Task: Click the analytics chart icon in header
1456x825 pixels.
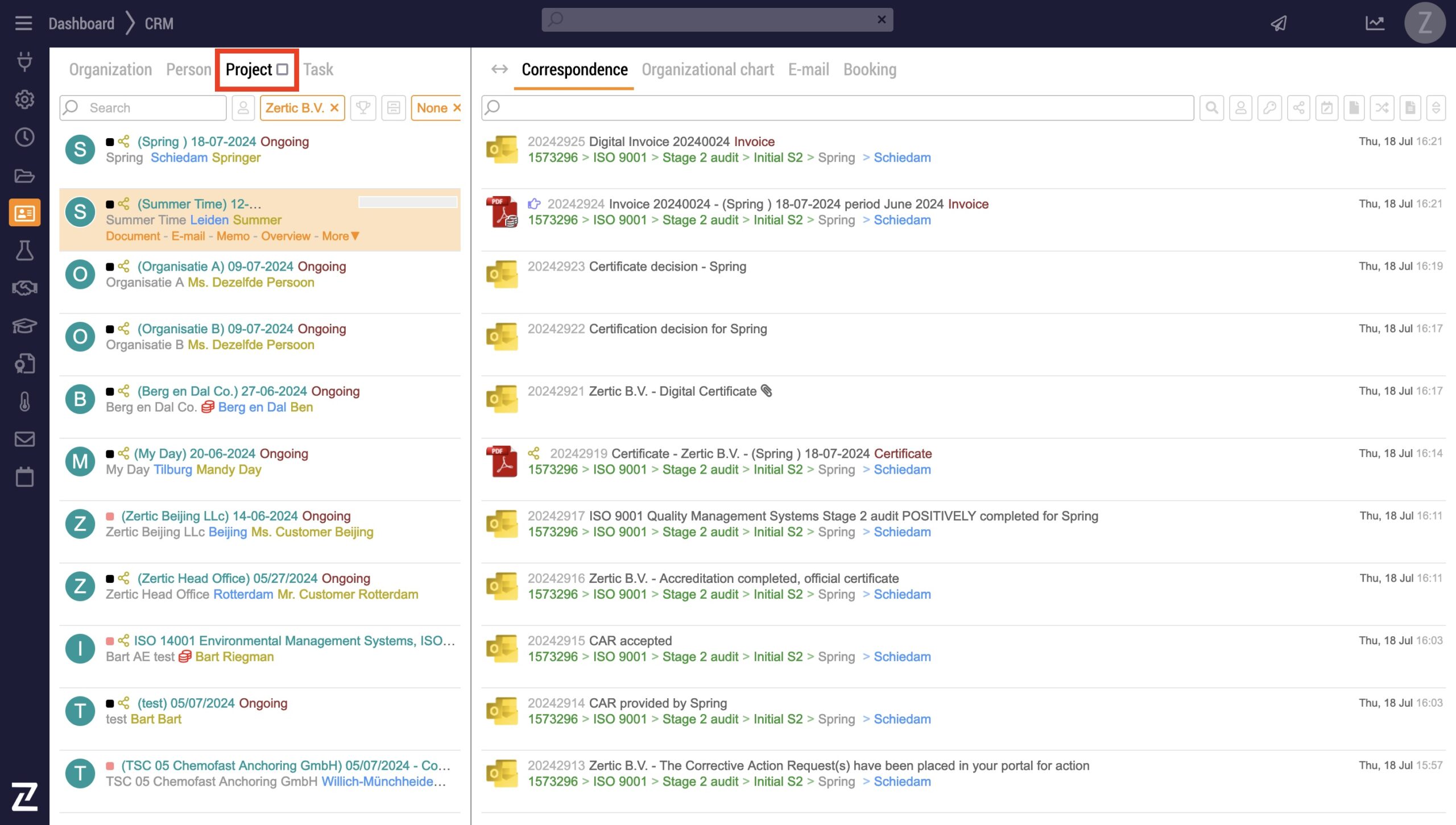Action: click(x=1375, y=23)
